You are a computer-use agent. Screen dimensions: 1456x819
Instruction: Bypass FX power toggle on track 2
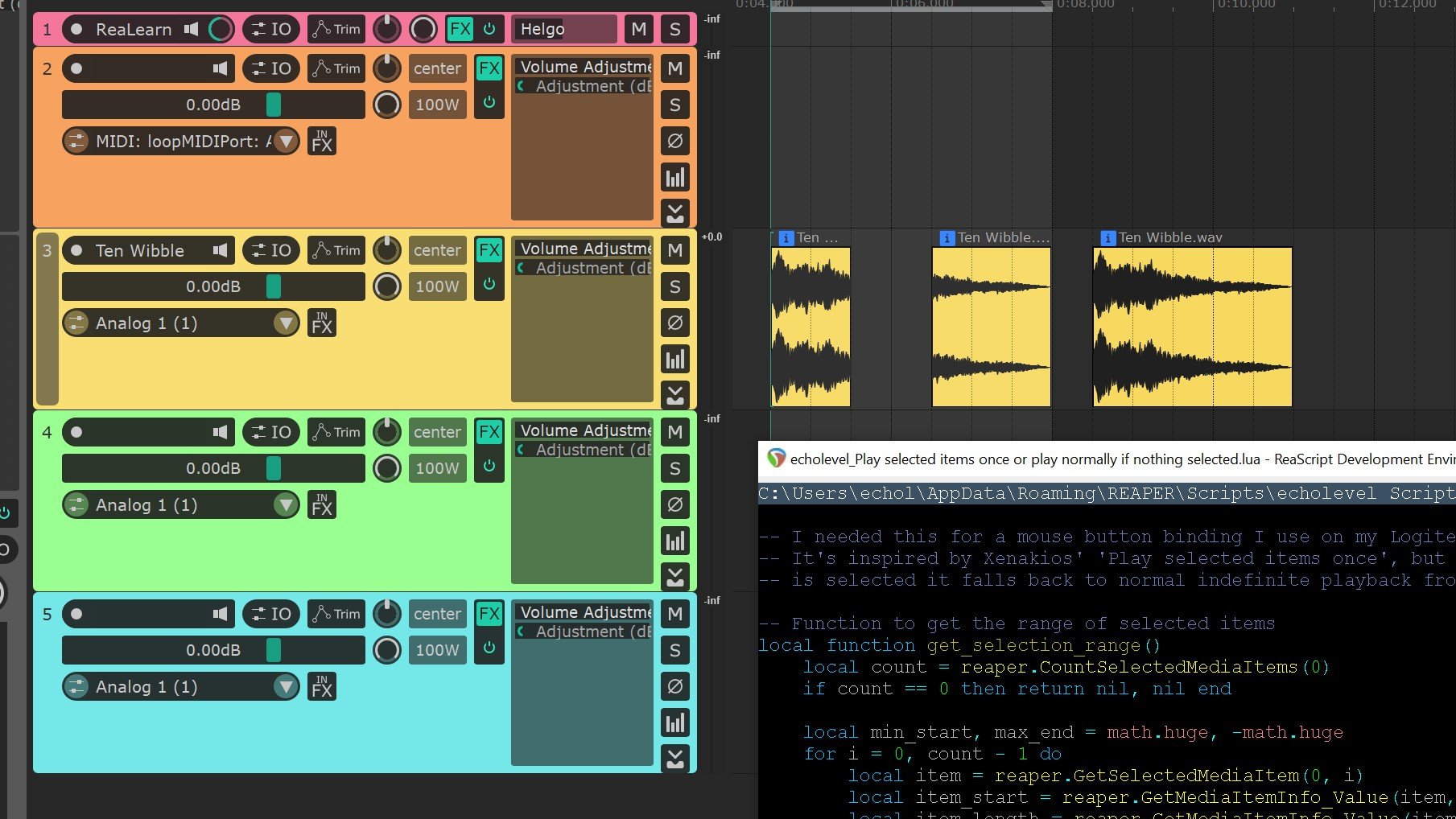pyautogui.click(x=489, y=102)
